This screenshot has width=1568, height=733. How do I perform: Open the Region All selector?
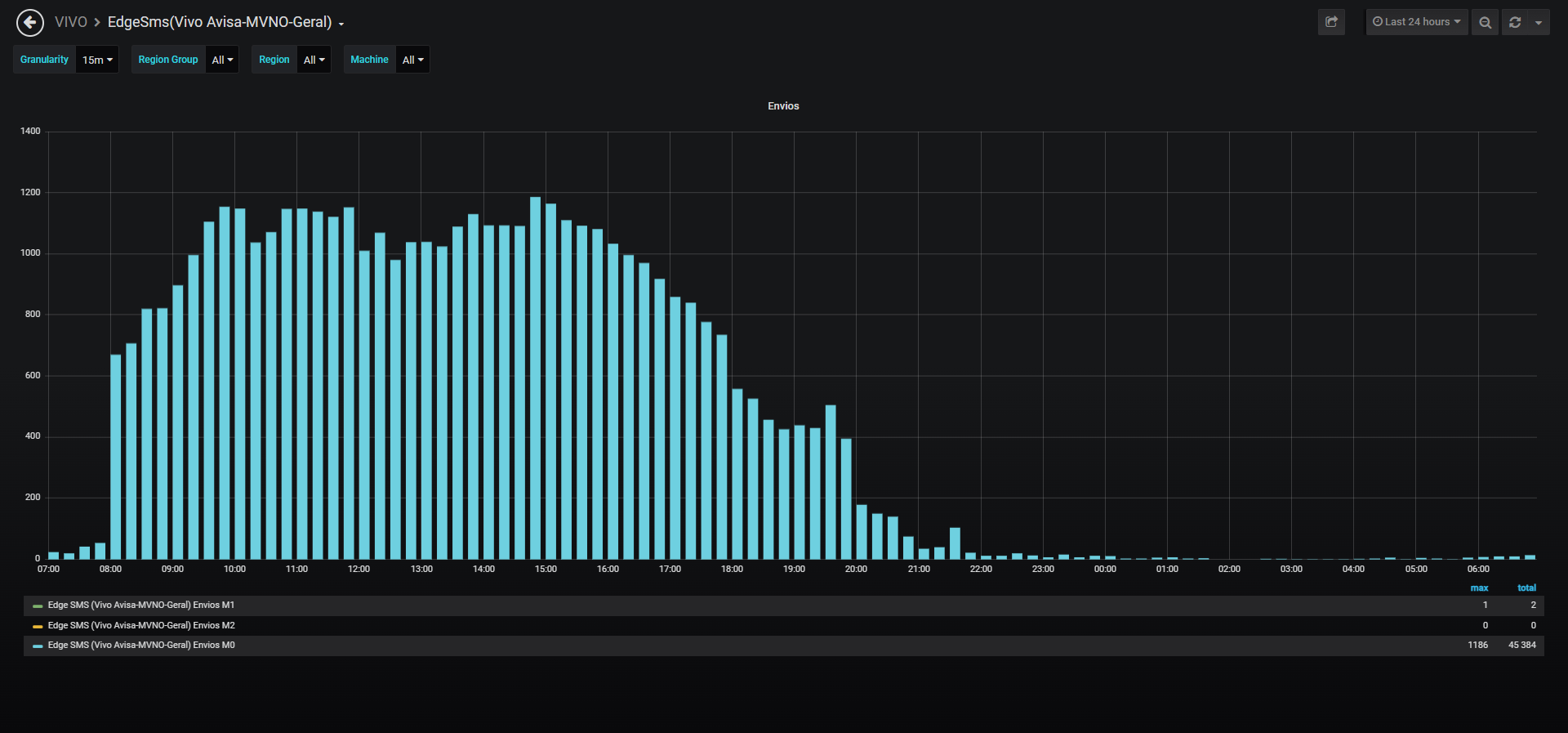click(x=314, y=60)
